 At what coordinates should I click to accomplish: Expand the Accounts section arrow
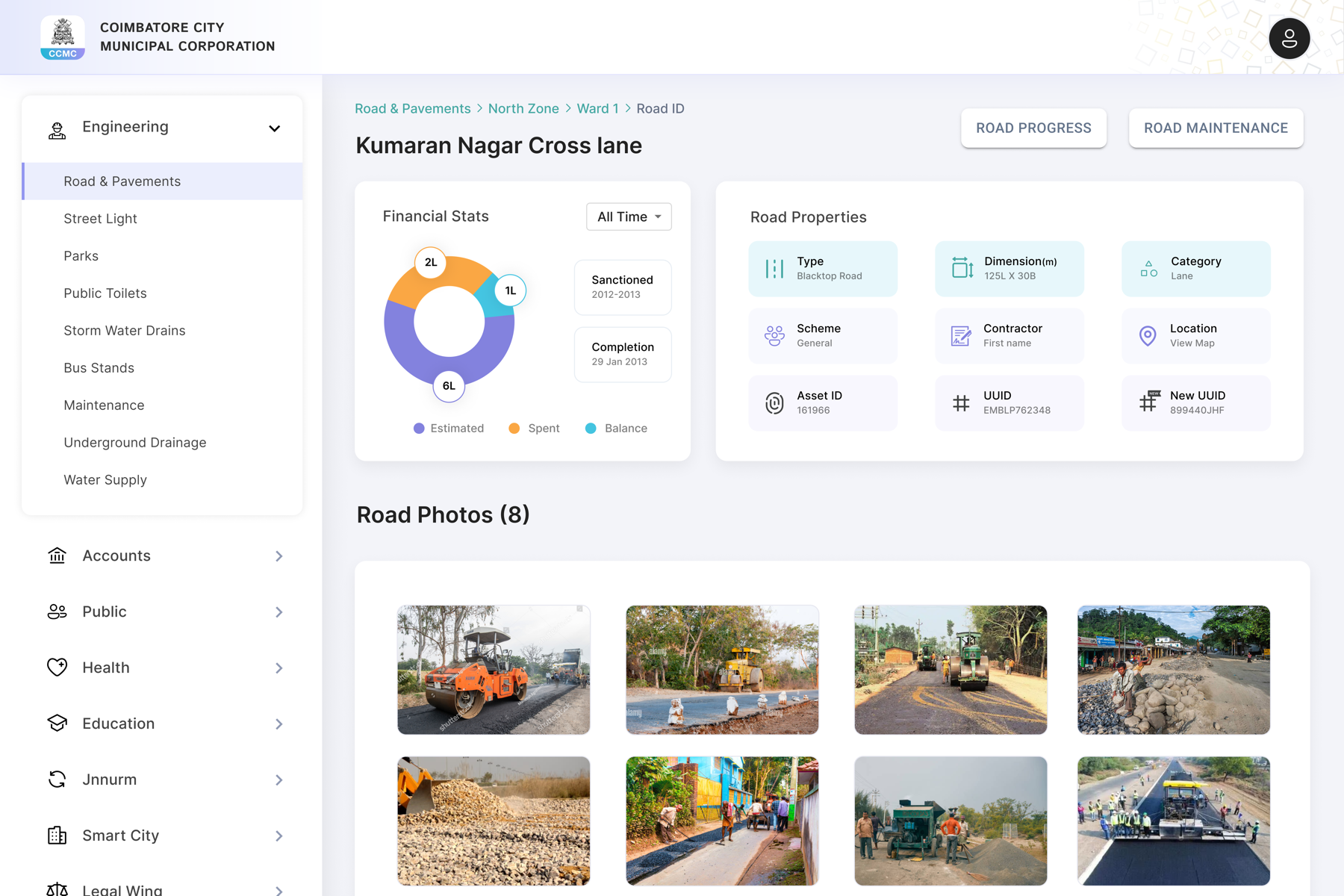coord(279,556)
